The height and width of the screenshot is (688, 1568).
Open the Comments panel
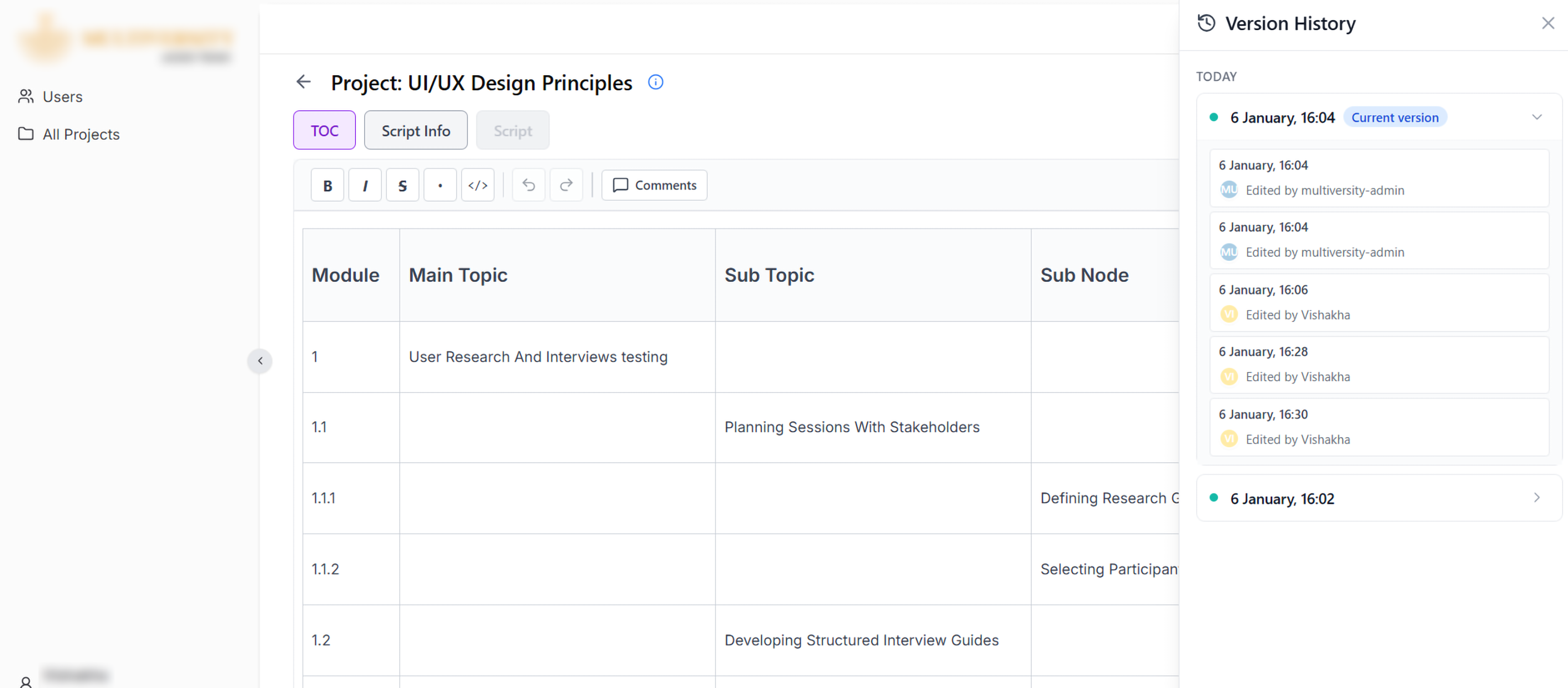(654, 185)
